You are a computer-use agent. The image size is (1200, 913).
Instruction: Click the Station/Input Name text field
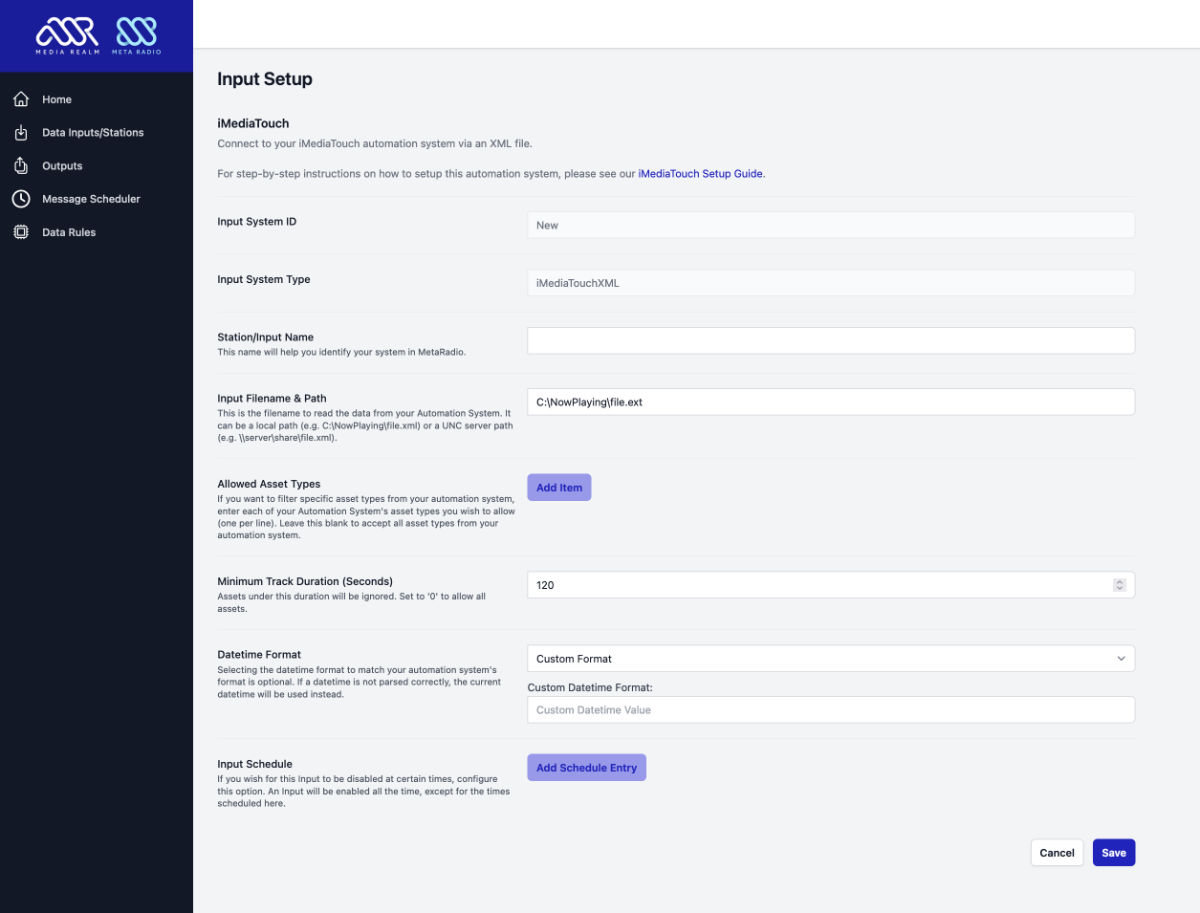830,340
